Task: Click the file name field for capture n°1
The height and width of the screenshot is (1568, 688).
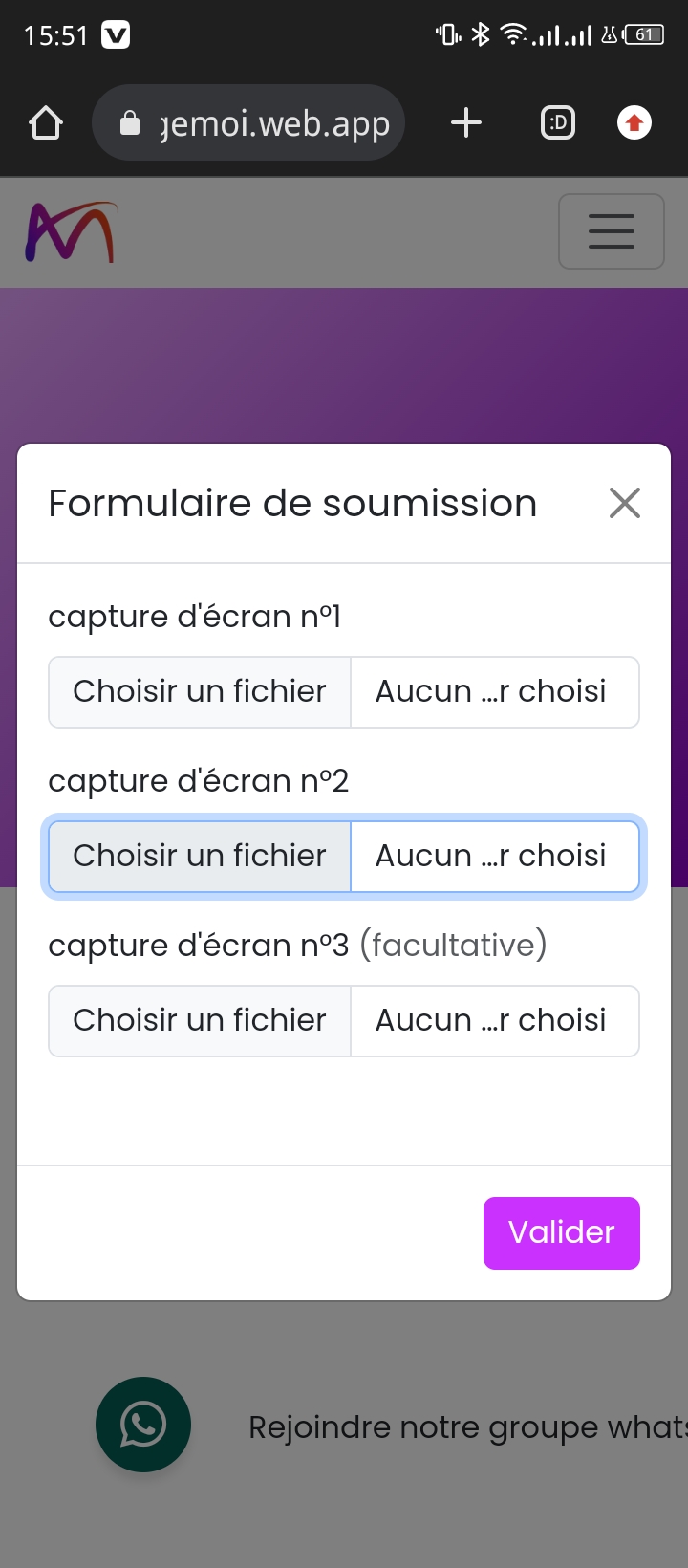Action: pyautogui.click(x=493, y=692)
